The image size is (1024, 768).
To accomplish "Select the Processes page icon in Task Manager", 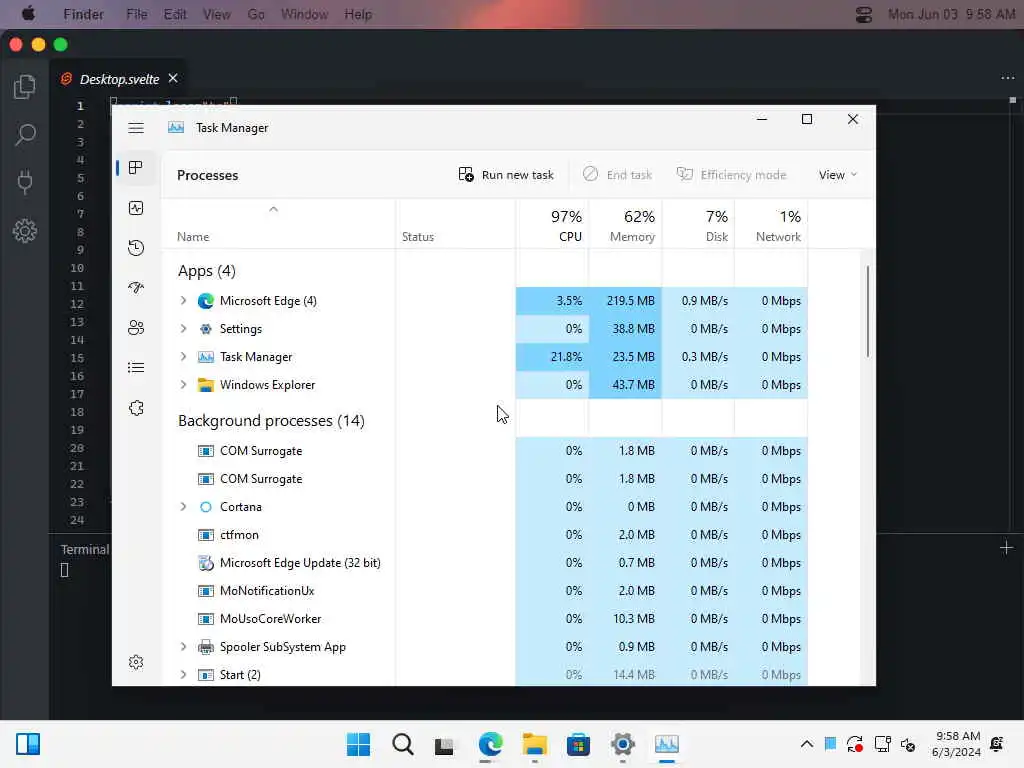I will 136,168.
